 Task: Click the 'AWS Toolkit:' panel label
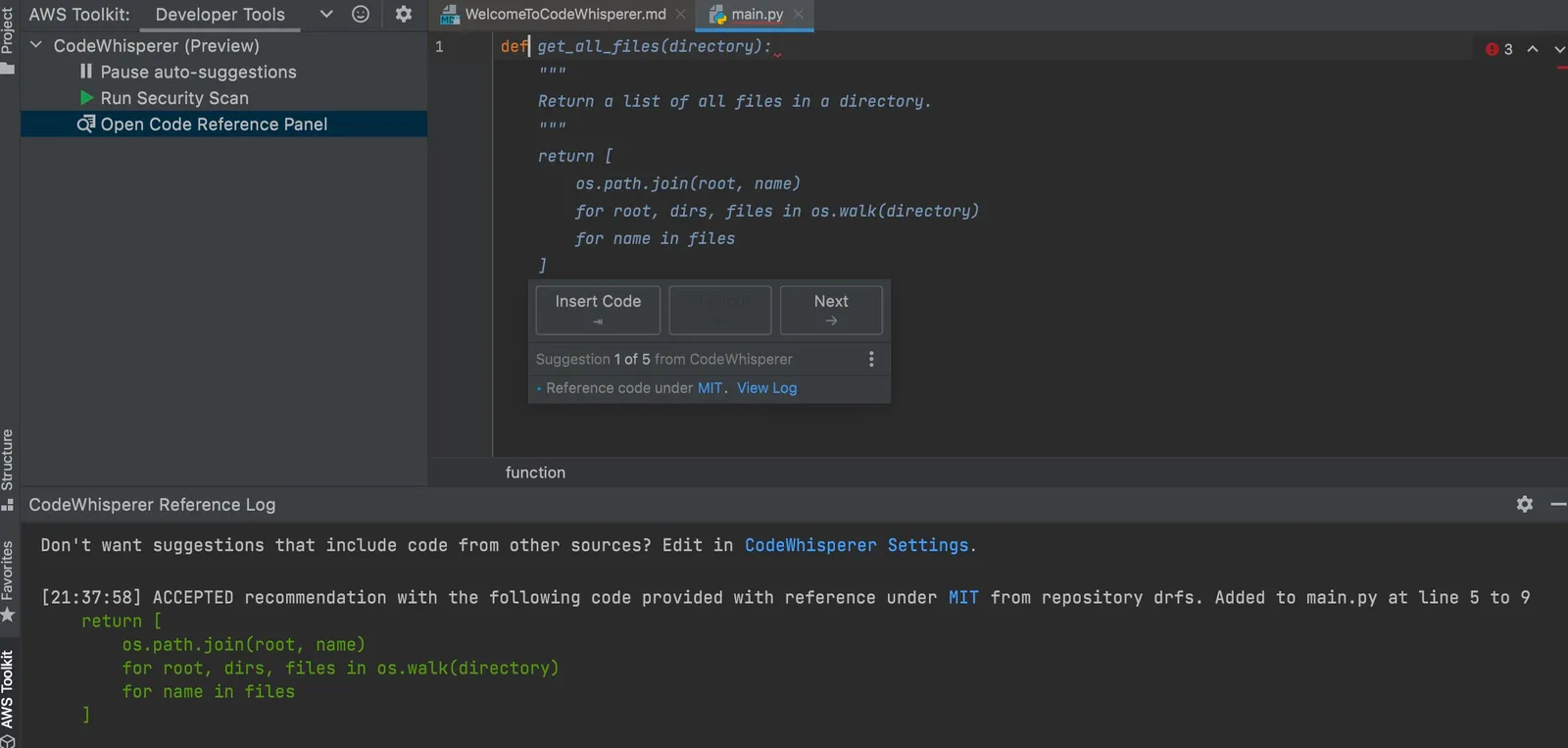[x=79, y=15]
